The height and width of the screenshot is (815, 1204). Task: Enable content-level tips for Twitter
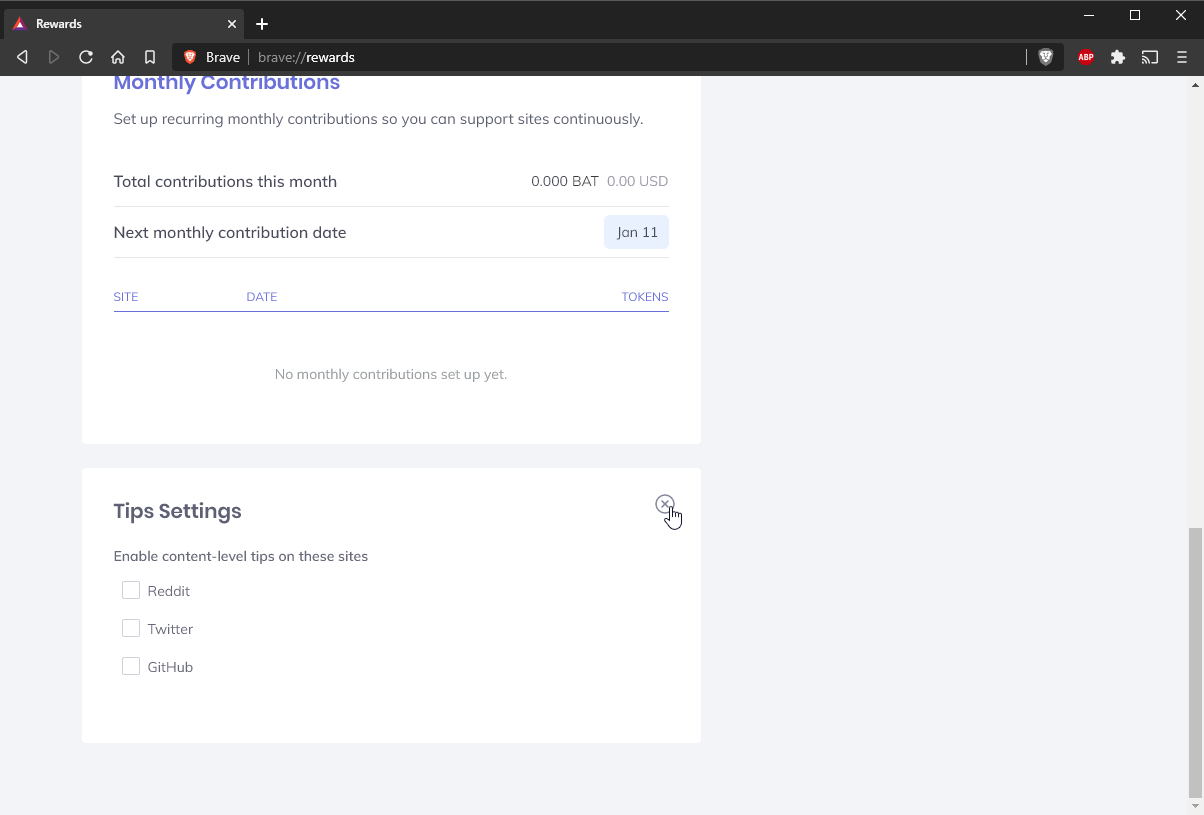point(131,629)
